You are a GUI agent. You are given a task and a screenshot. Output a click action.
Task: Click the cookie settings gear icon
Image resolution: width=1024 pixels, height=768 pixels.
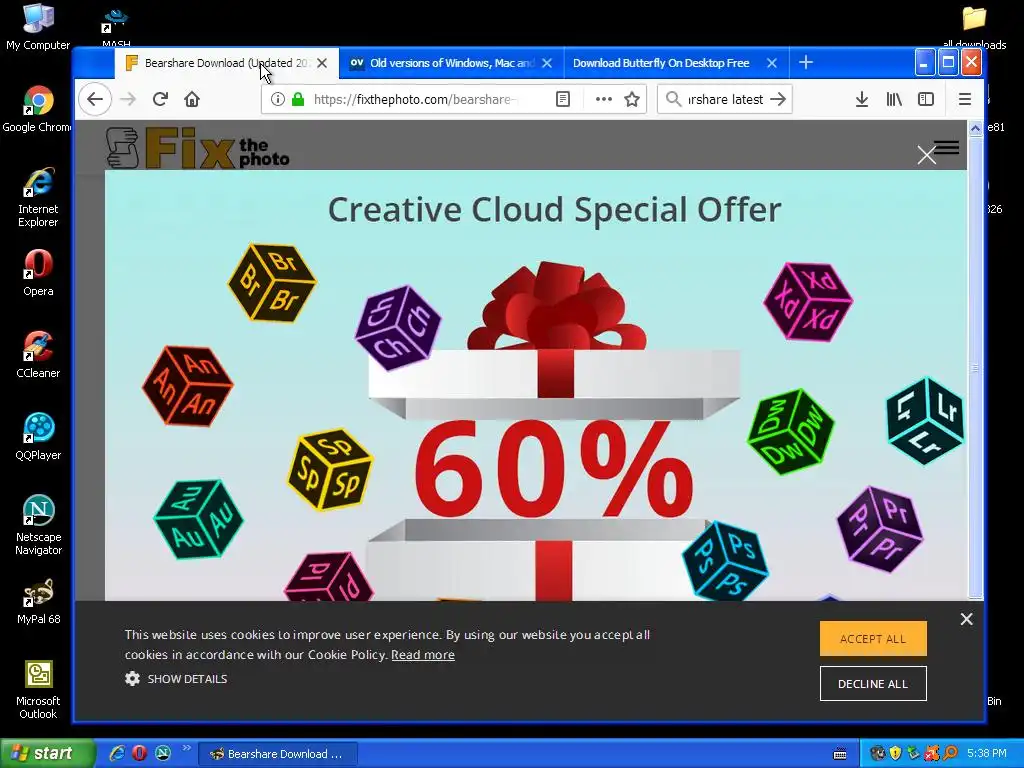(133, 679)
